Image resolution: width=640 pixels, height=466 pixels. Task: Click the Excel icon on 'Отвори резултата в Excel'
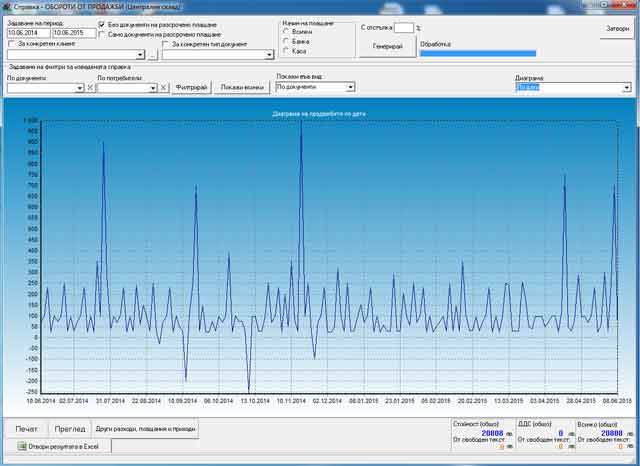20,447
